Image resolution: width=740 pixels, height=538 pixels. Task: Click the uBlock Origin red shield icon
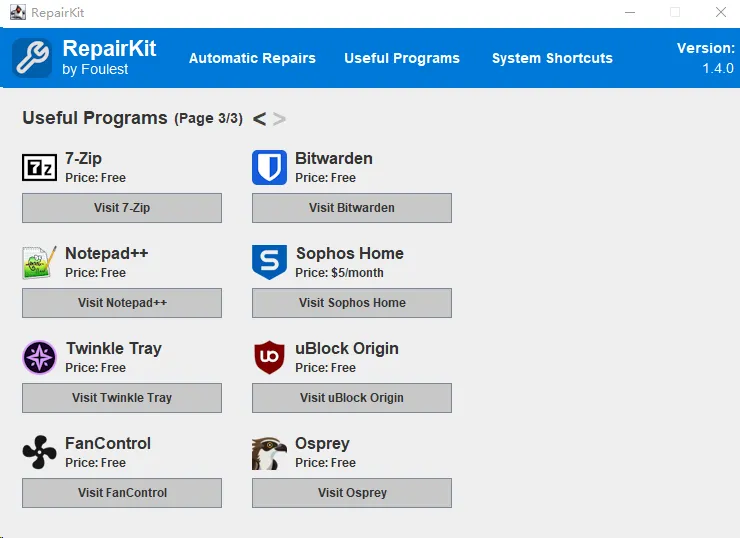269,357
